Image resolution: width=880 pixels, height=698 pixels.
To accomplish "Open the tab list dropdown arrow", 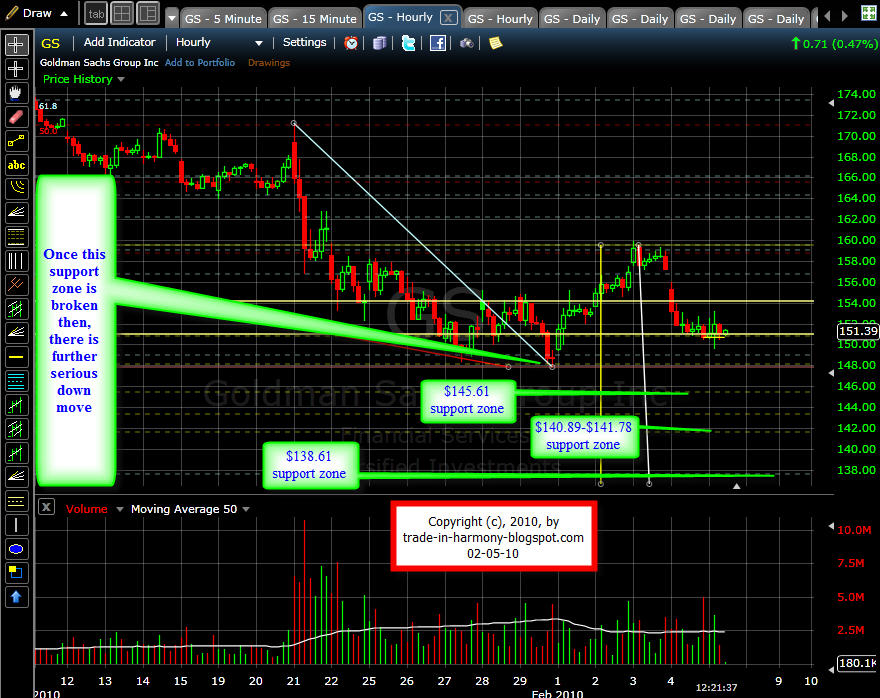I will coord(172,18).
